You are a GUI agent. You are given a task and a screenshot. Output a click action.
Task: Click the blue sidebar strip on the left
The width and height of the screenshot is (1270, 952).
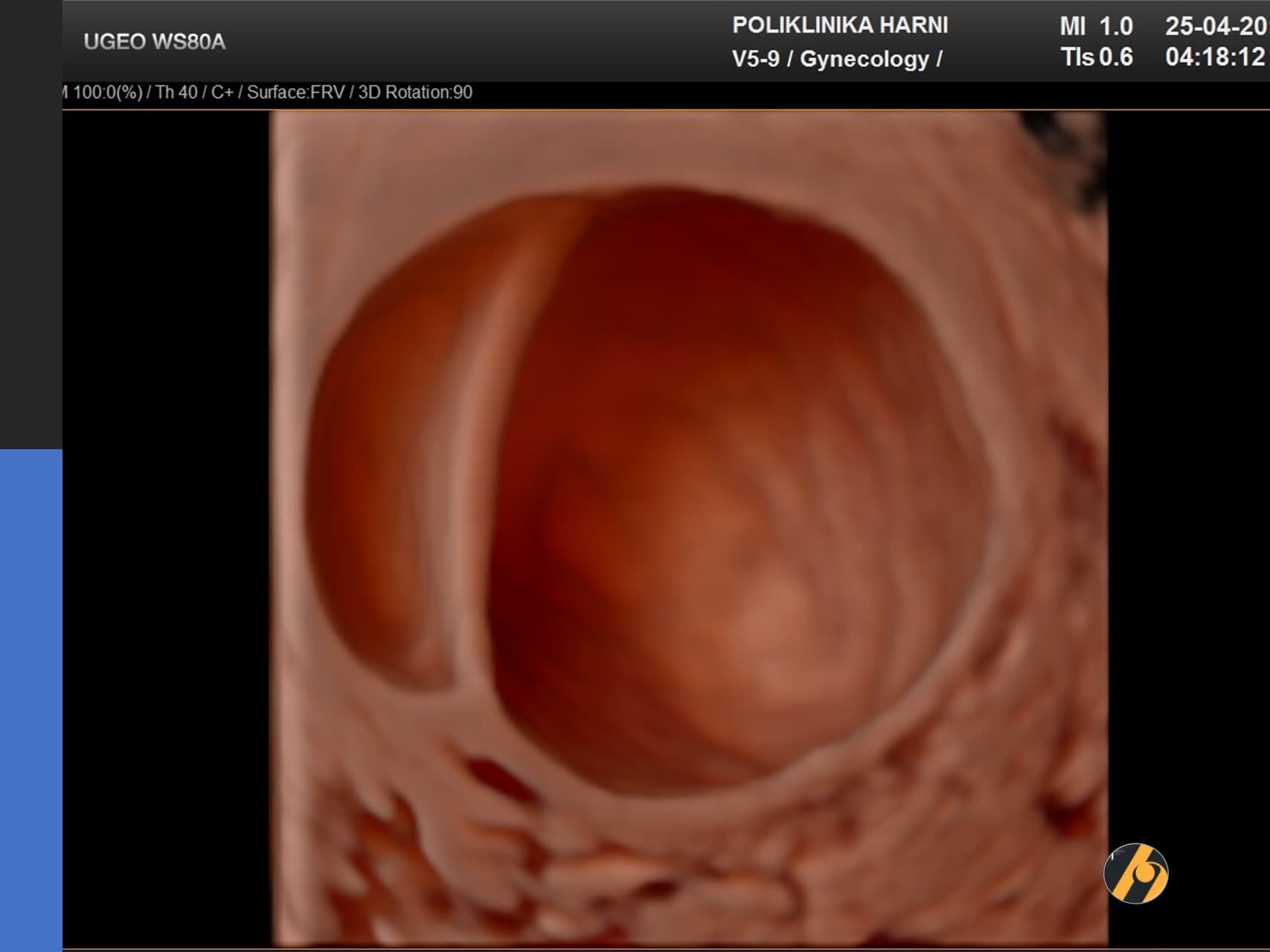31,699
